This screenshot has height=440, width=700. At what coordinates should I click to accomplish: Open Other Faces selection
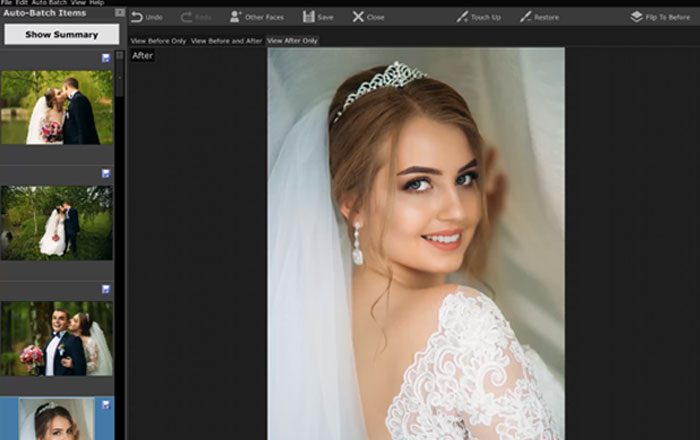[x=235, y=17]
